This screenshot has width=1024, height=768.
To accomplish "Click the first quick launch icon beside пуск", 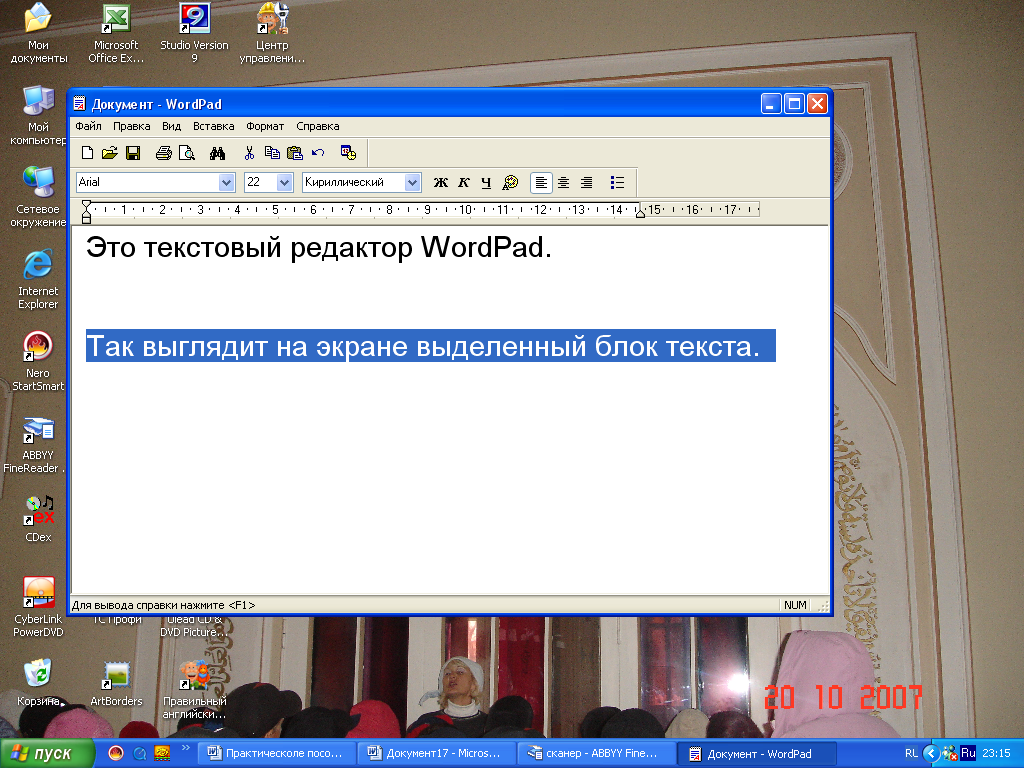I will tap(116, 754).
